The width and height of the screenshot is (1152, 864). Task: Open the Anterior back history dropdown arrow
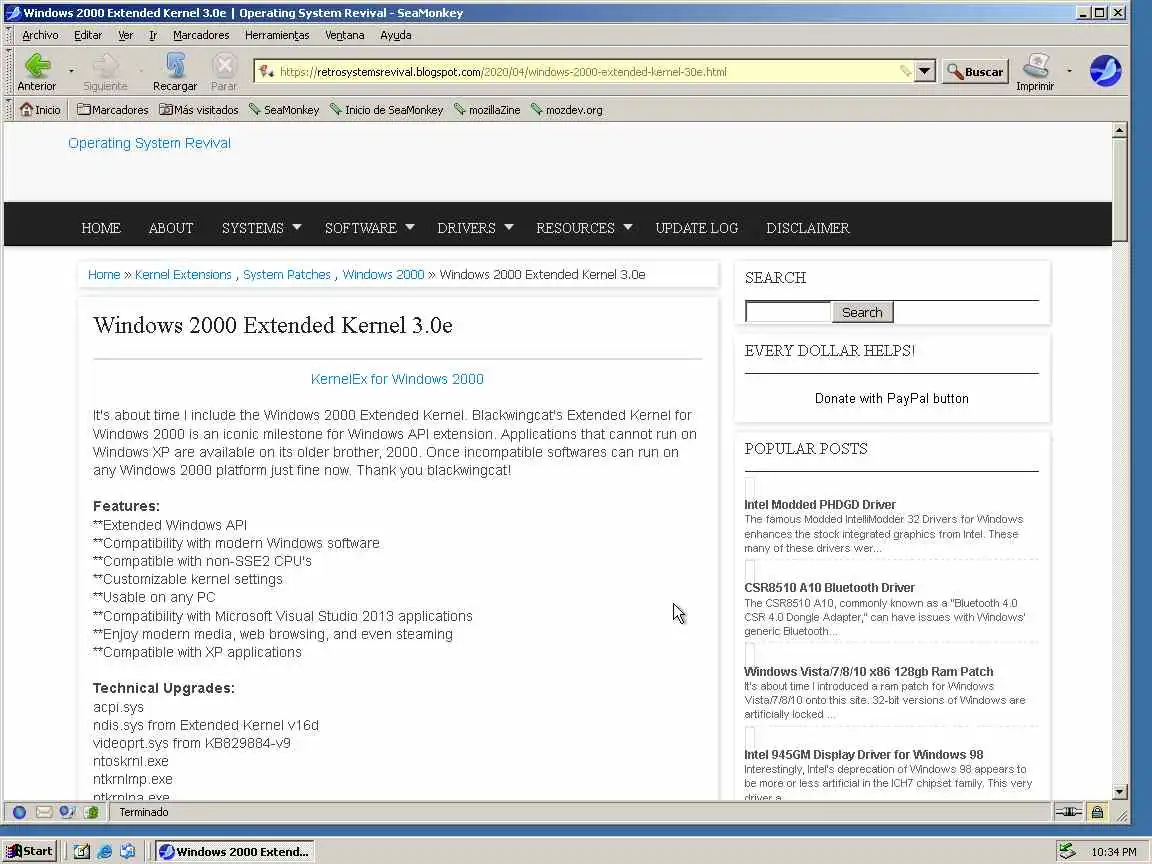pos(71,71)
